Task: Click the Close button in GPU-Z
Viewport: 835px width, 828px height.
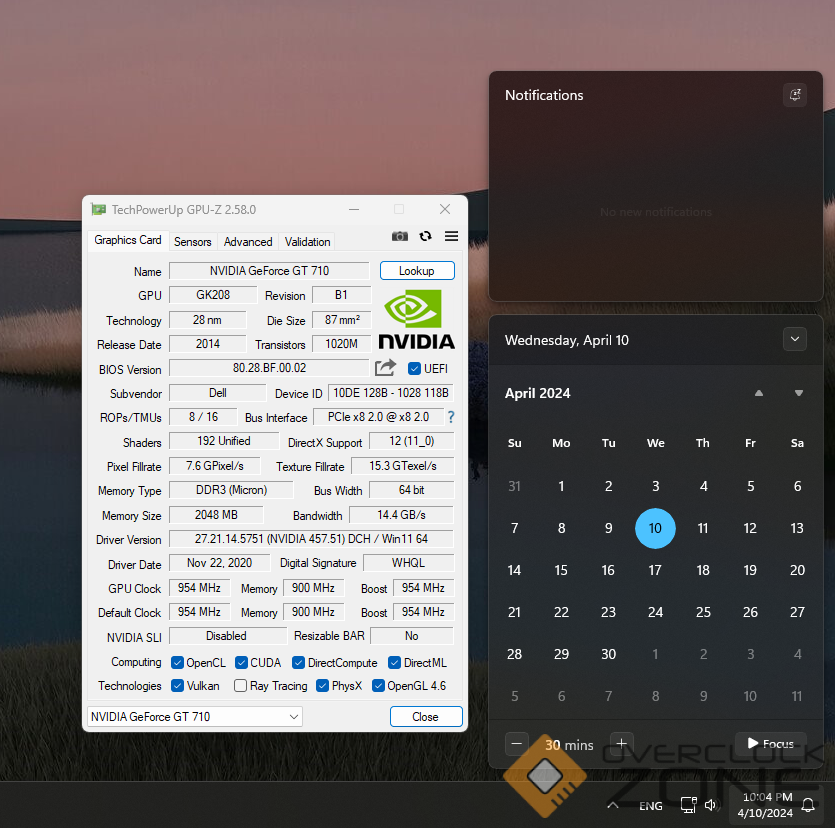Action: click(426, 716)
